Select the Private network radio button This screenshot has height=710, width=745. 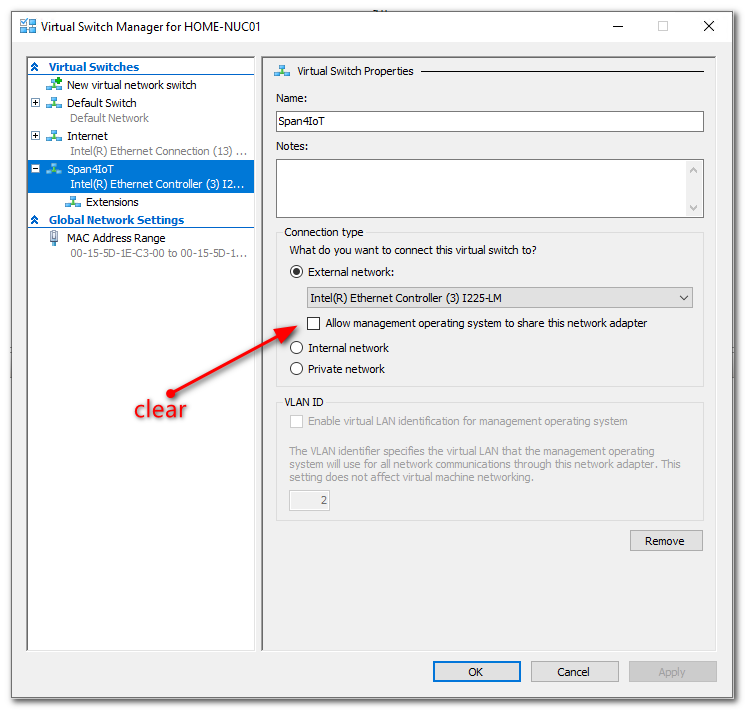click(296, 369)
